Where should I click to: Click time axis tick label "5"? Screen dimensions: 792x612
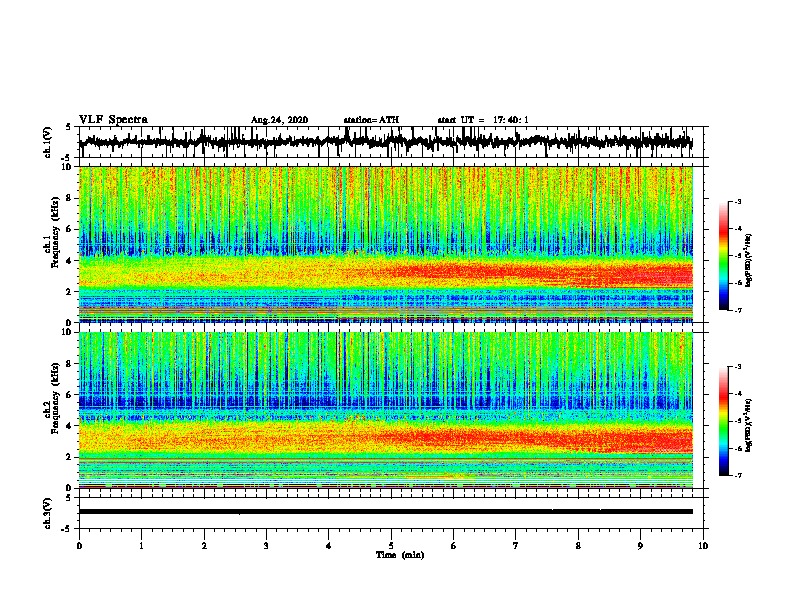[391, 546]
